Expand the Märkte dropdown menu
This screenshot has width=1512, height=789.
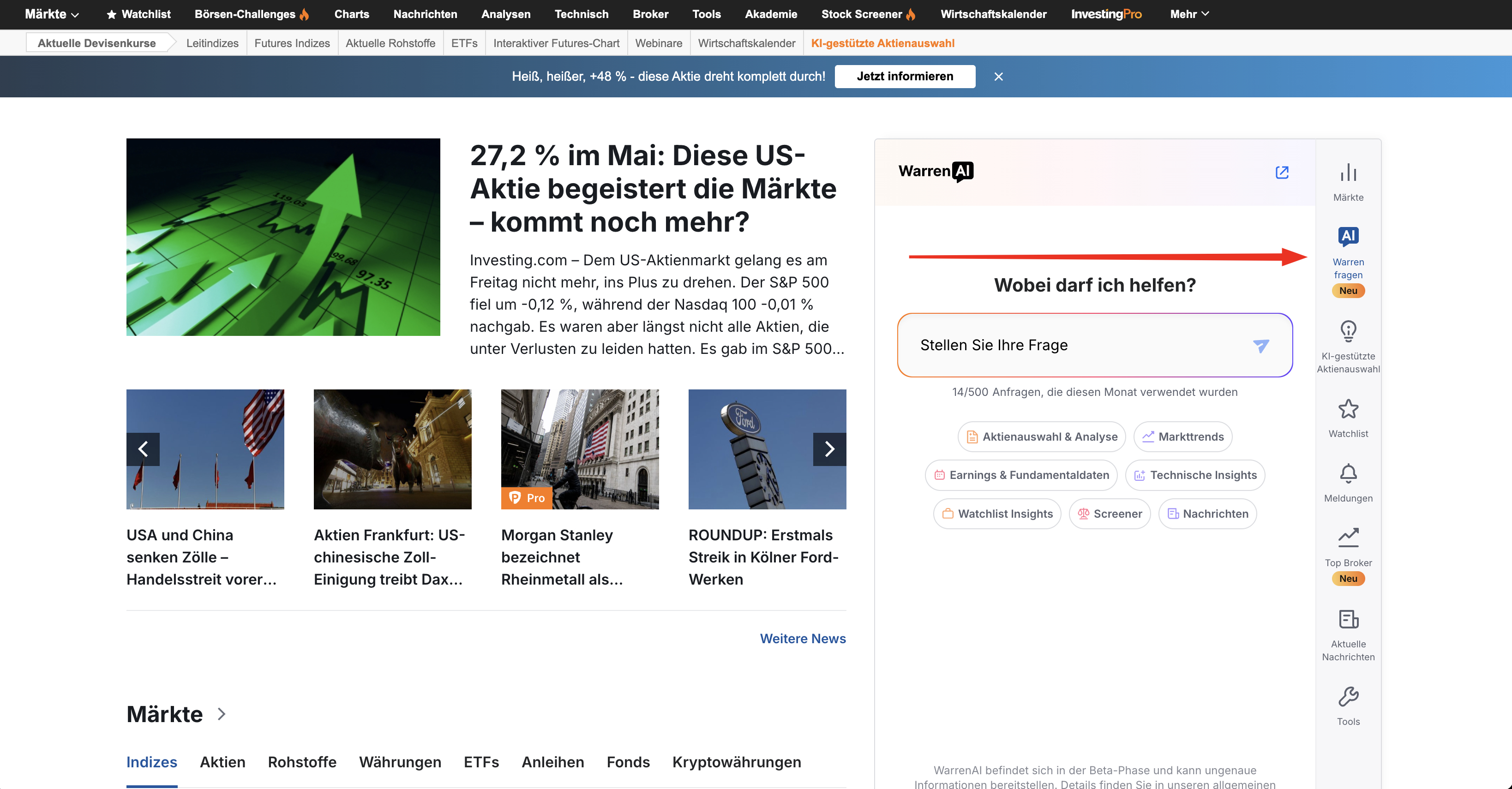[52, 14]
